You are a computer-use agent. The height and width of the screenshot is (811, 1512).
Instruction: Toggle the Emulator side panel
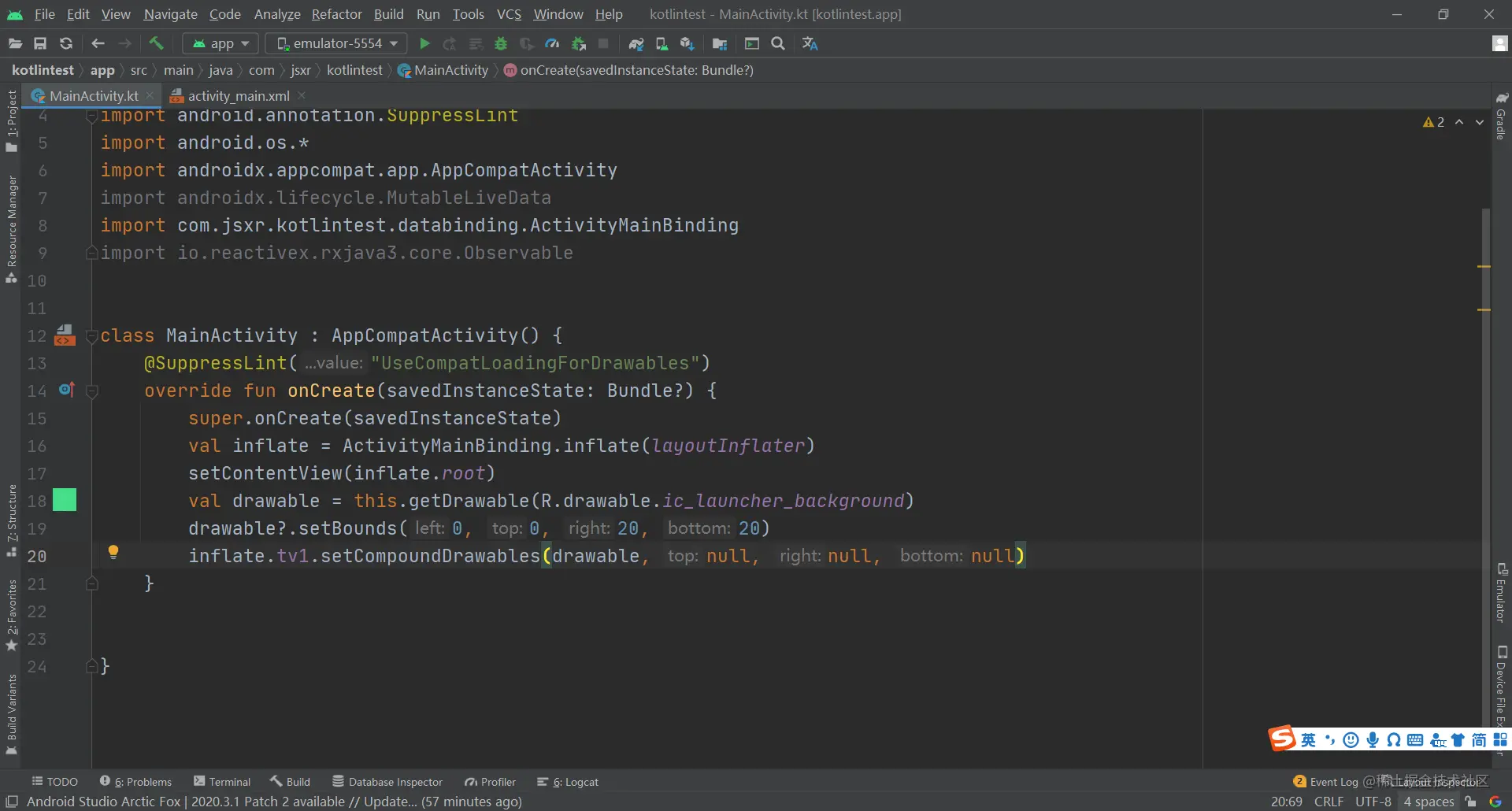point(1501,593)
